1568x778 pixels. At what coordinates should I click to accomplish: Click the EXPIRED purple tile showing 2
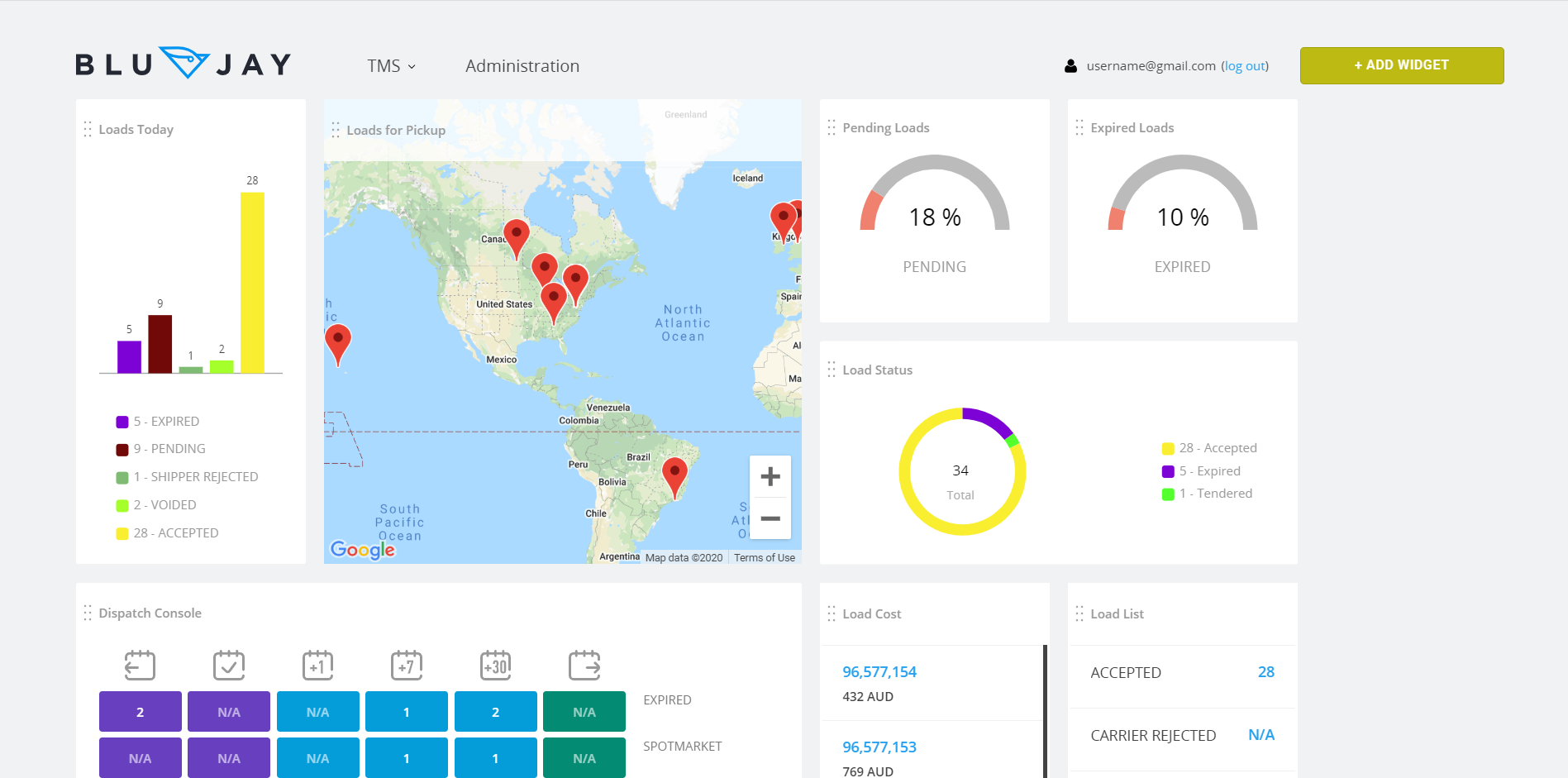tap(141, 712)
